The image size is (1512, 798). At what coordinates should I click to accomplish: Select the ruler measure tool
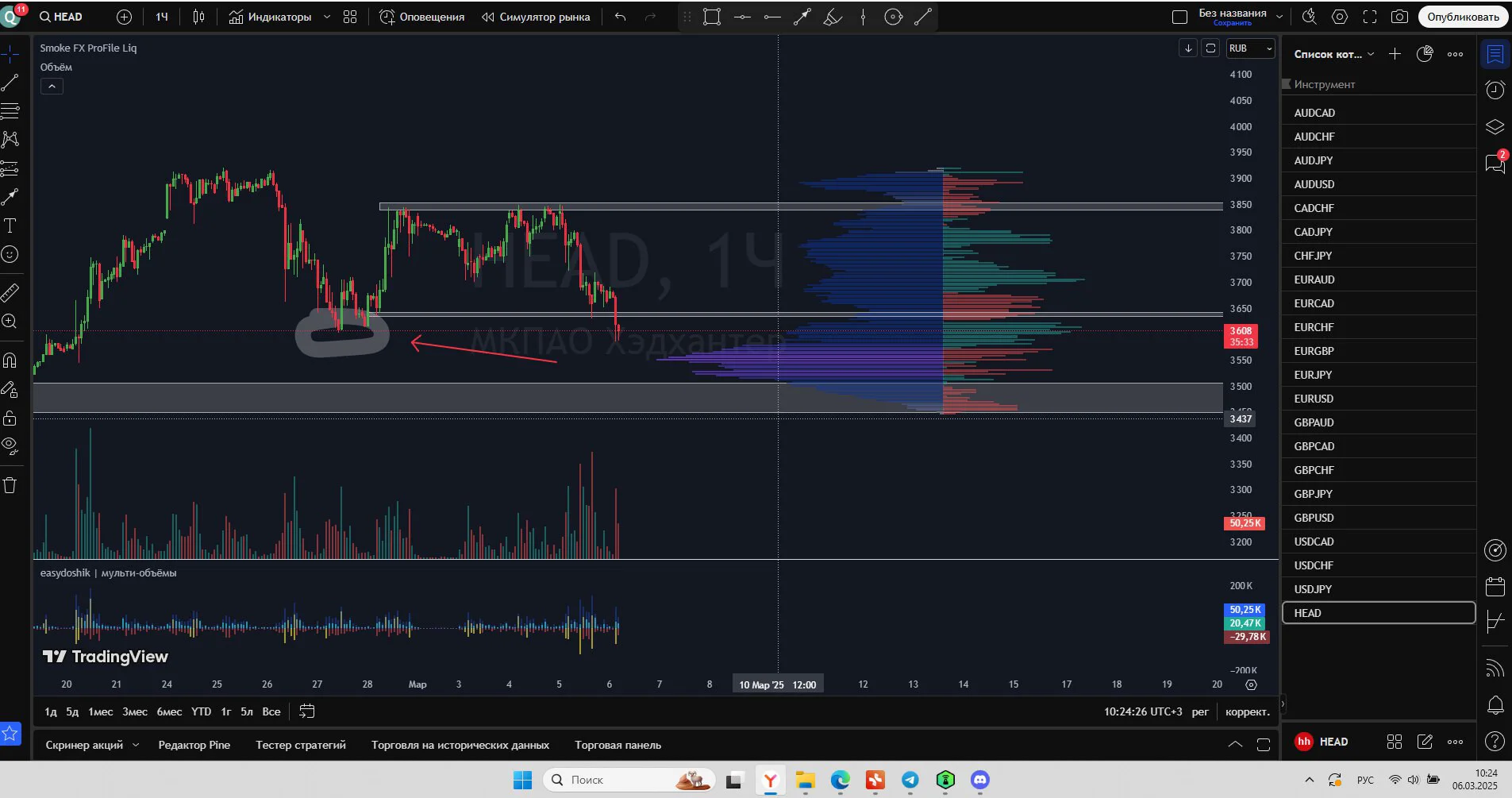click(10, 293)
